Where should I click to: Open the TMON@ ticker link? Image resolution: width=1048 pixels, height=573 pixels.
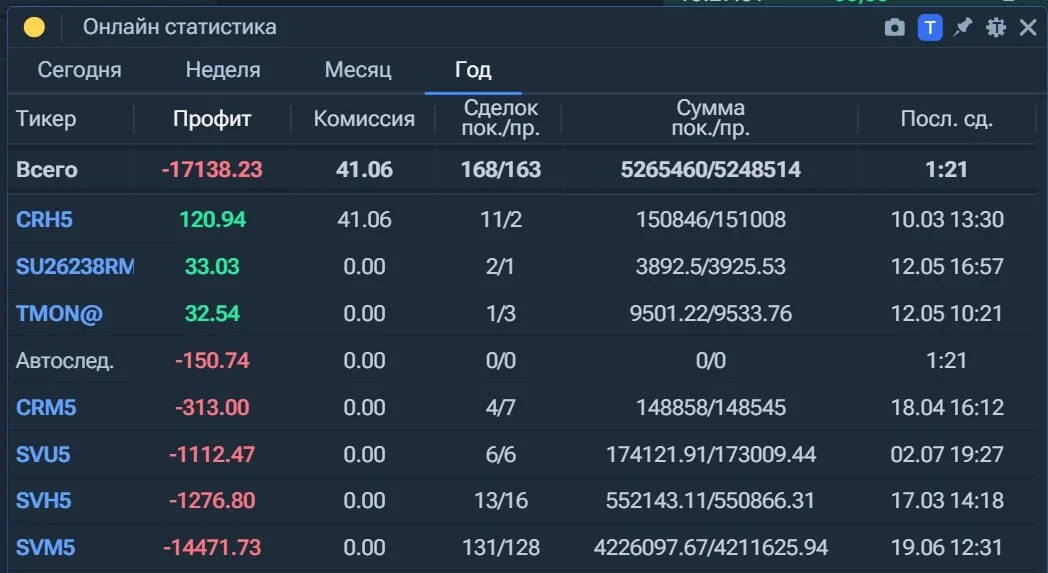click(x=59, y=314)
